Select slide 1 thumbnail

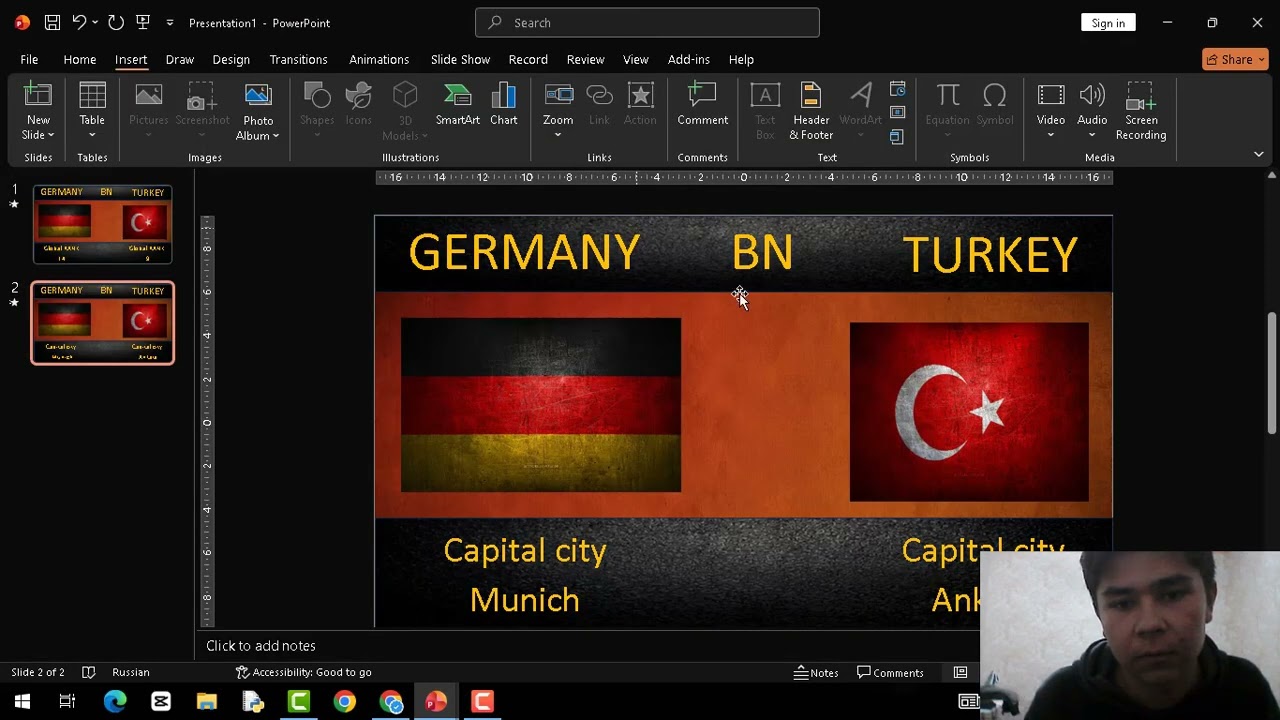[x=102, y=224]
